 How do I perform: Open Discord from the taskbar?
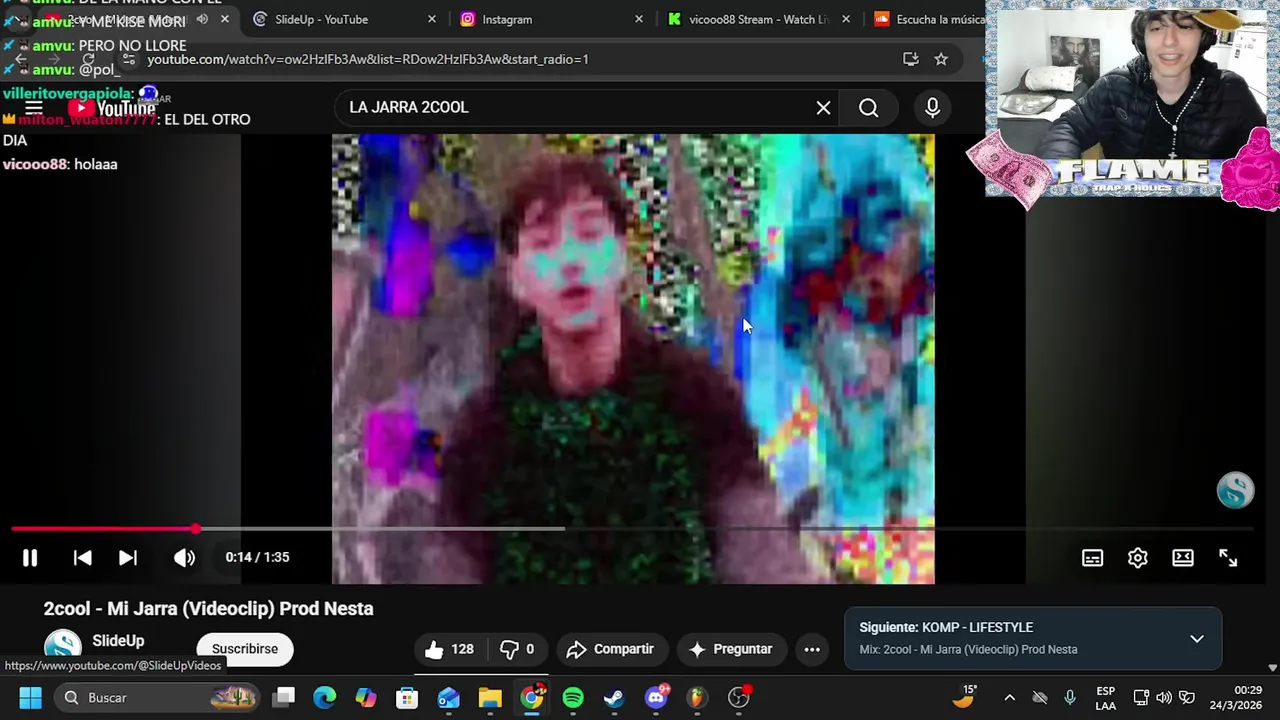click(656, 698)
